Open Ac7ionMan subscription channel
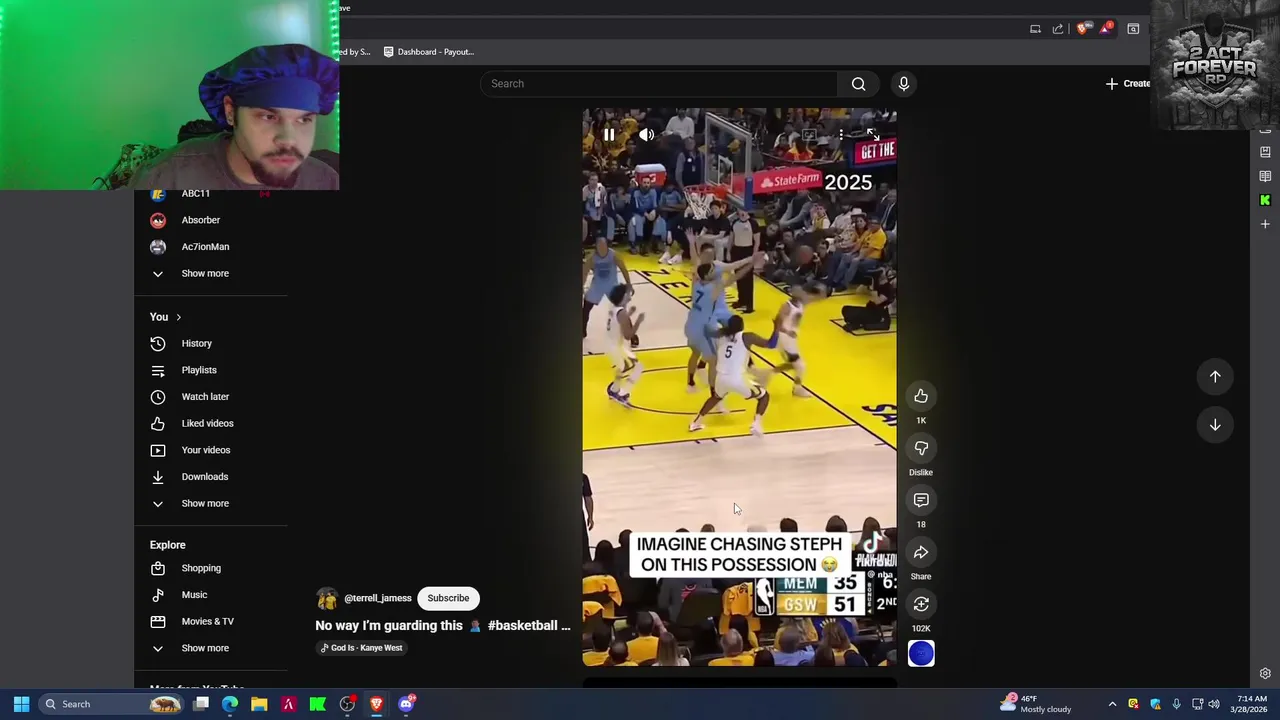The image size is (1280, 720). point(205,247)
